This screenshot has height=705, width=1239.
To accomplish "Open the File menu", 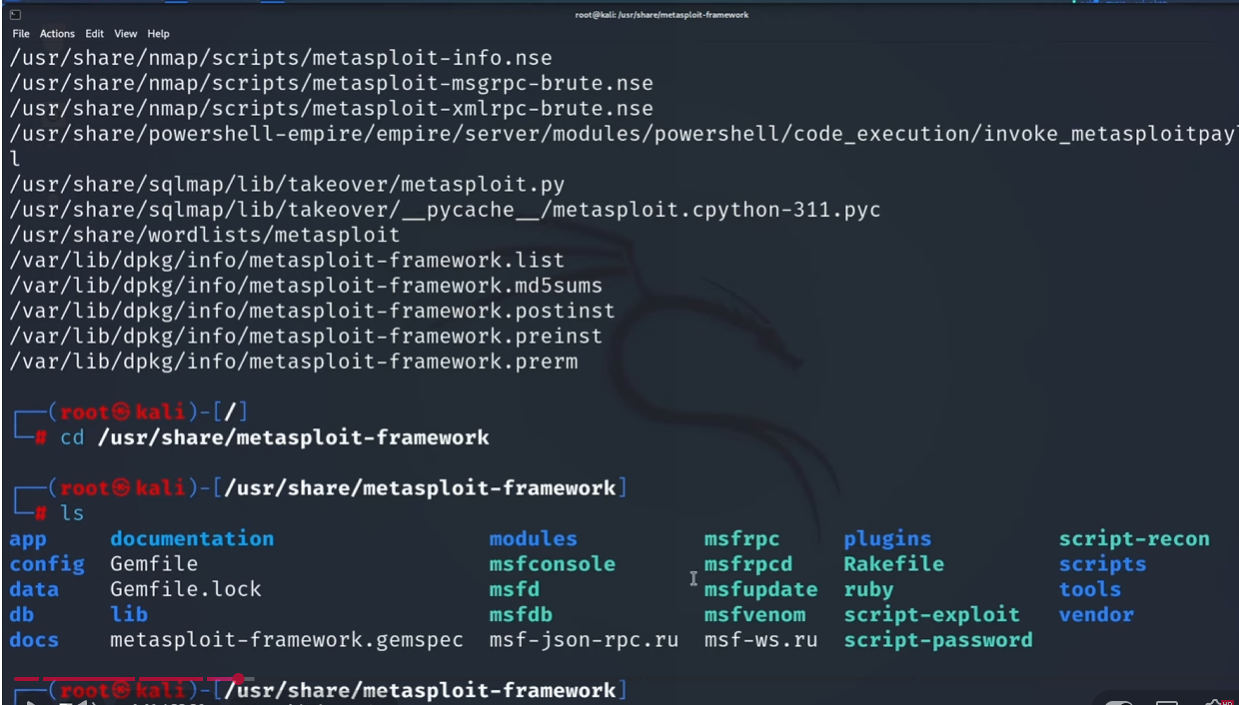I will pos(20,34).
